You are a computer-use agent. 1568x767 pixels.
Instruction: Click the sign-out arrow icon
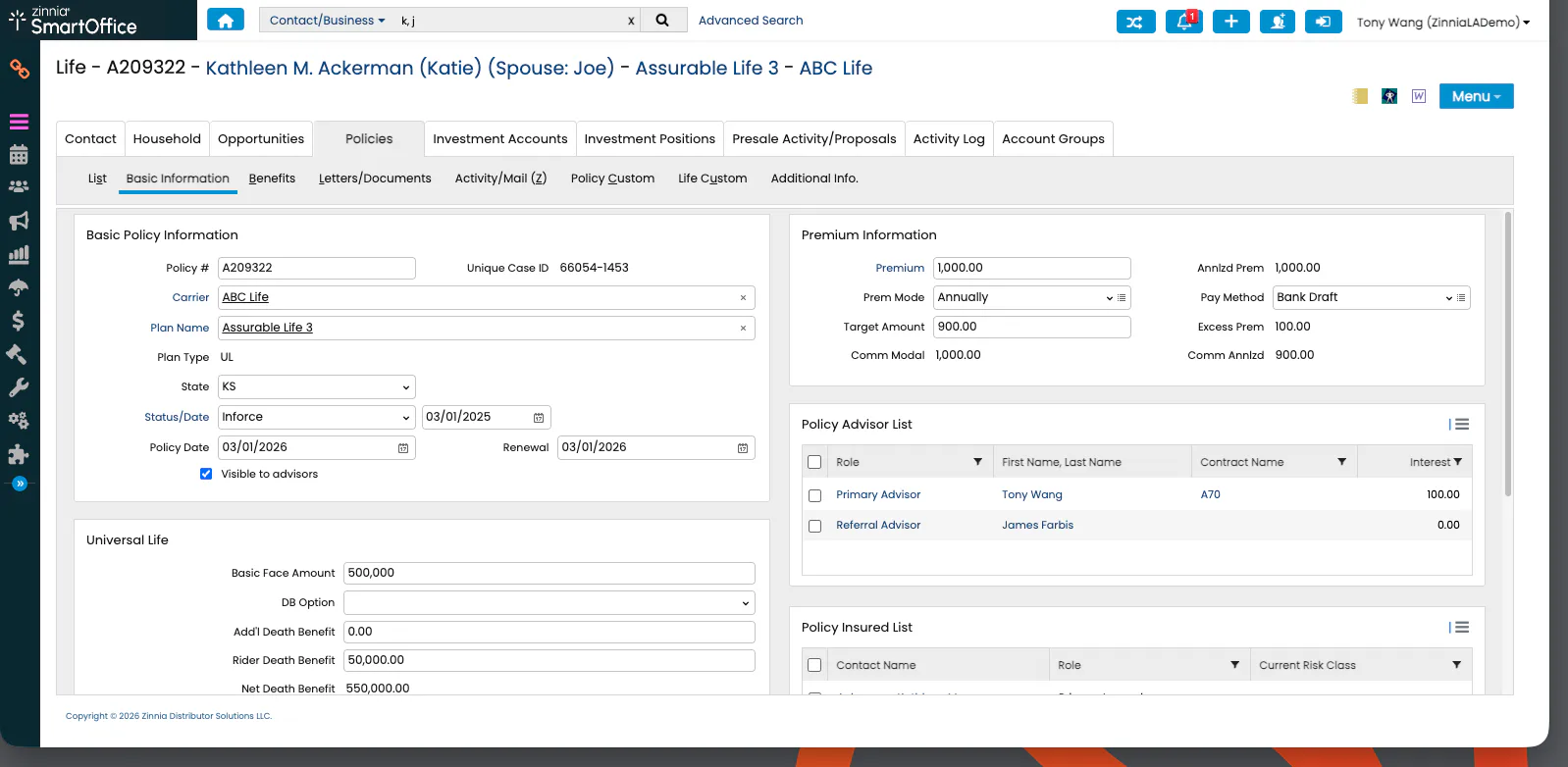[x=1323, y=22]
